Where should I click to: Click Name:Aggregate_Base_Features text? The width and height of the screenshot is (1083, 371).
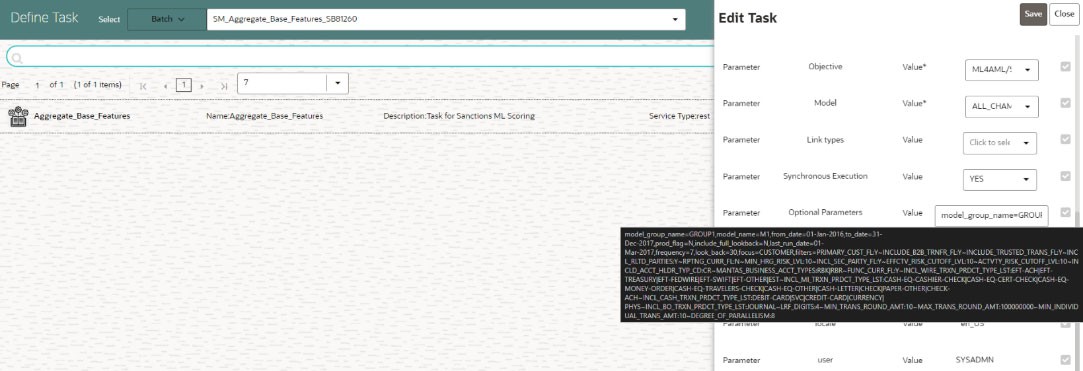click(x=264, y=116)
